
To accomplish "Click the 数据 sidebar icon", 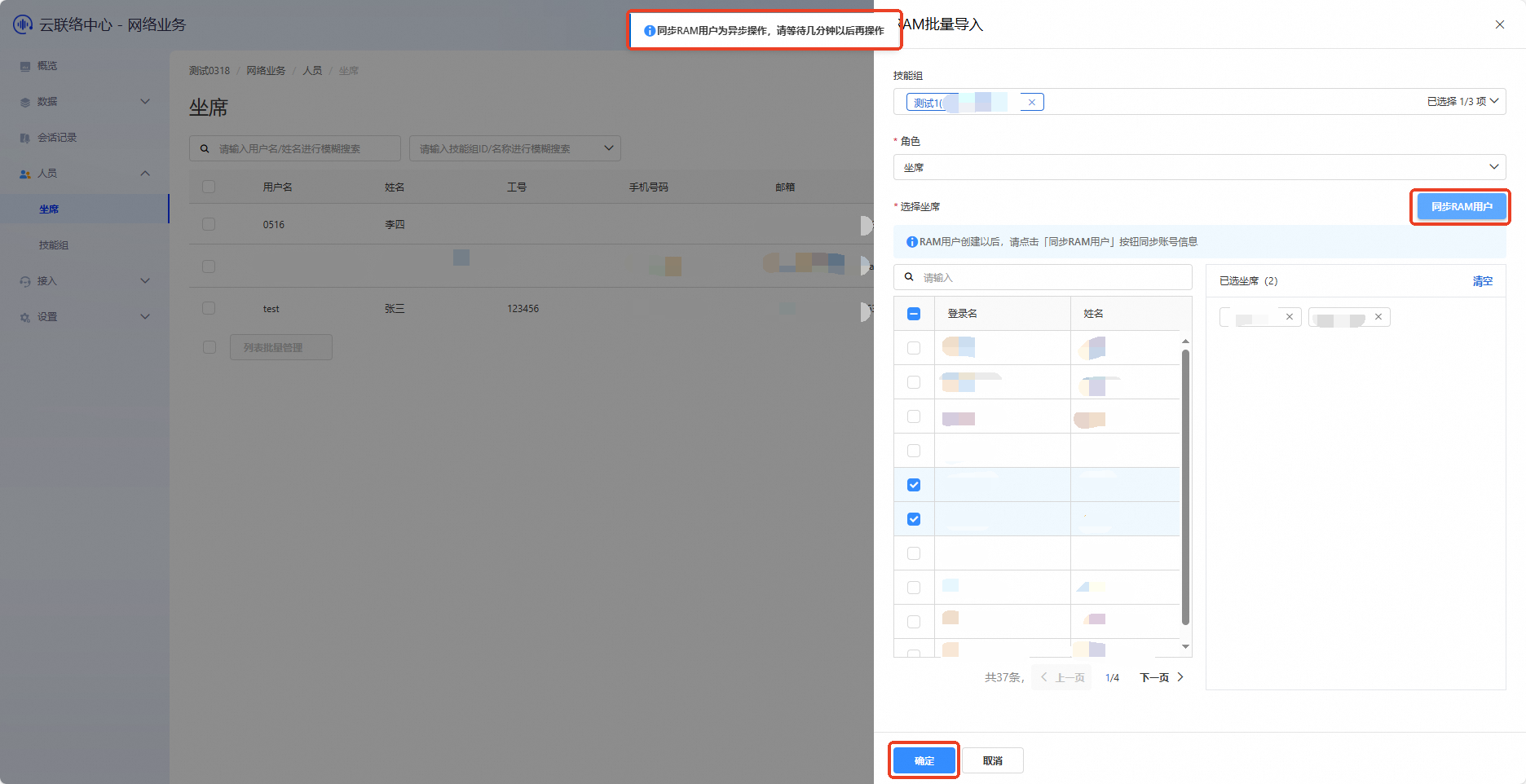I will (x=25, y=103).
